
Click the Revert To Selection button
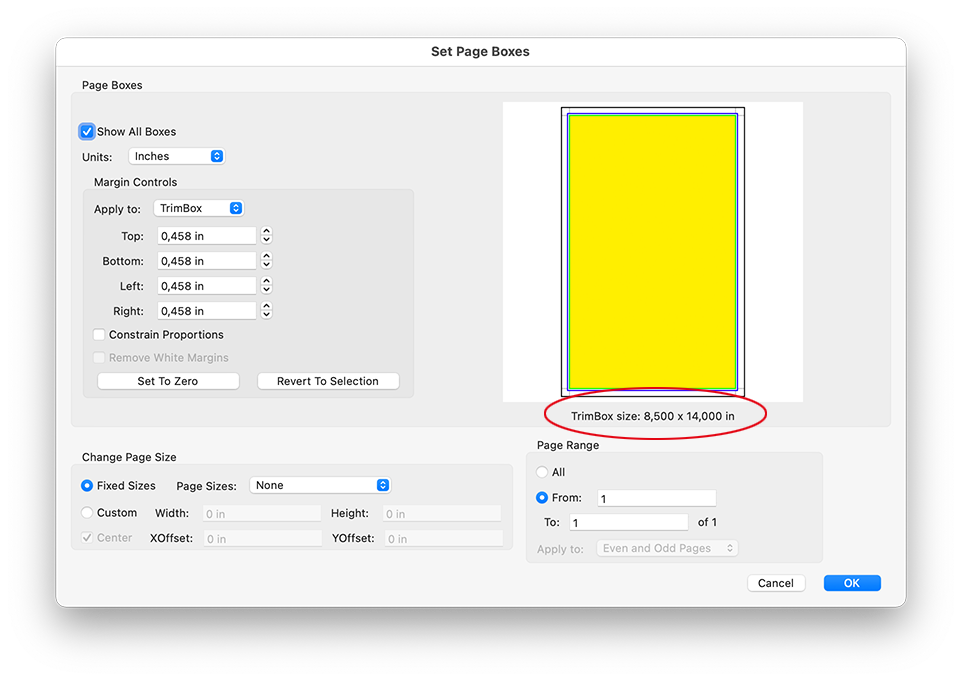(x=328, y=381)
